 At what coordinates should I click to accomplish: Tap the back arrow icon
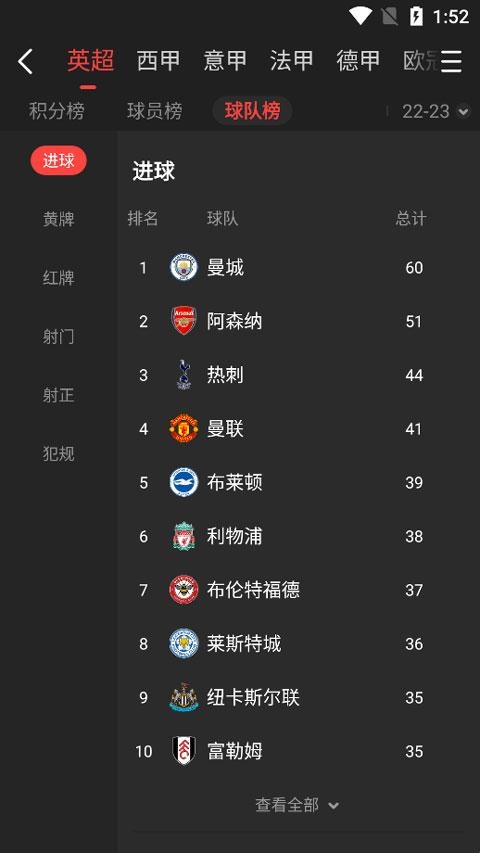click(x=25, y=61)
